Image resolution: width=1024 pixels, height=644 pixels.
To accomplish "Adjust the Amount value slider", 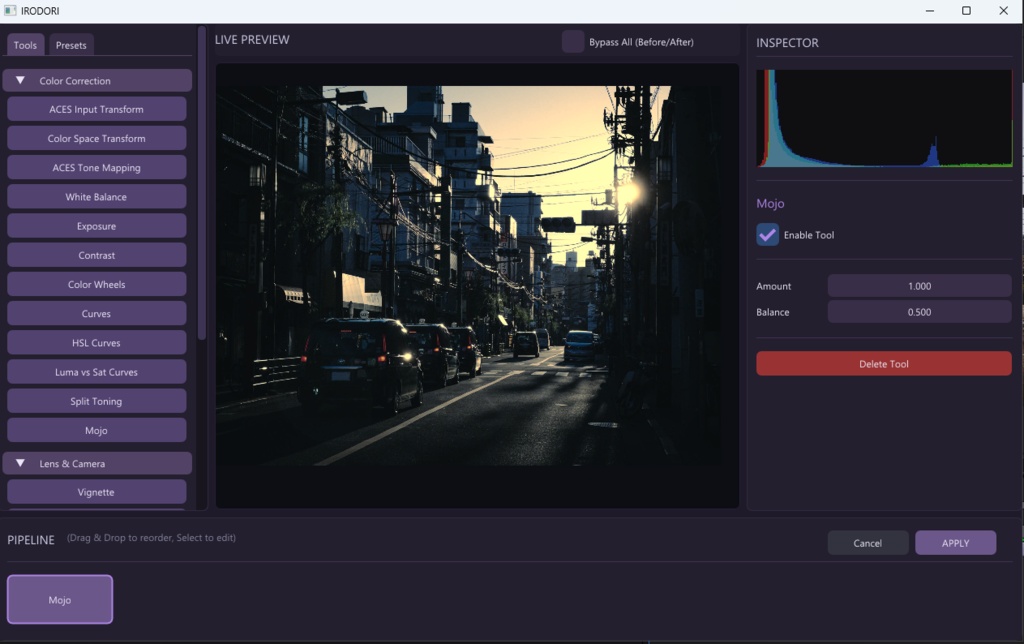I will 920,286.
